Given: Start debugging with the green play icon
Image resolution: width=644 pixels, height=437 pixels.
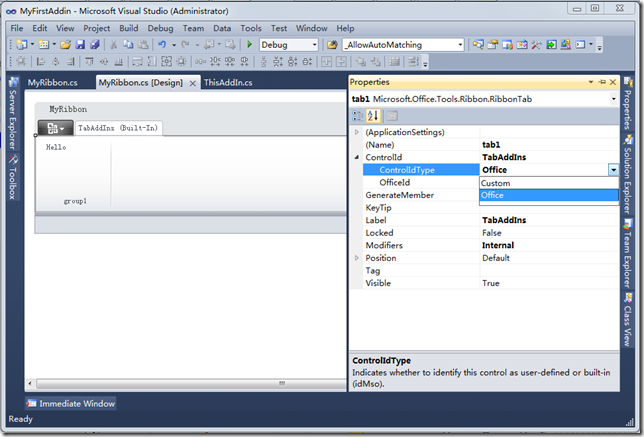Looking at the screenshot, I should tap(249, 45).
